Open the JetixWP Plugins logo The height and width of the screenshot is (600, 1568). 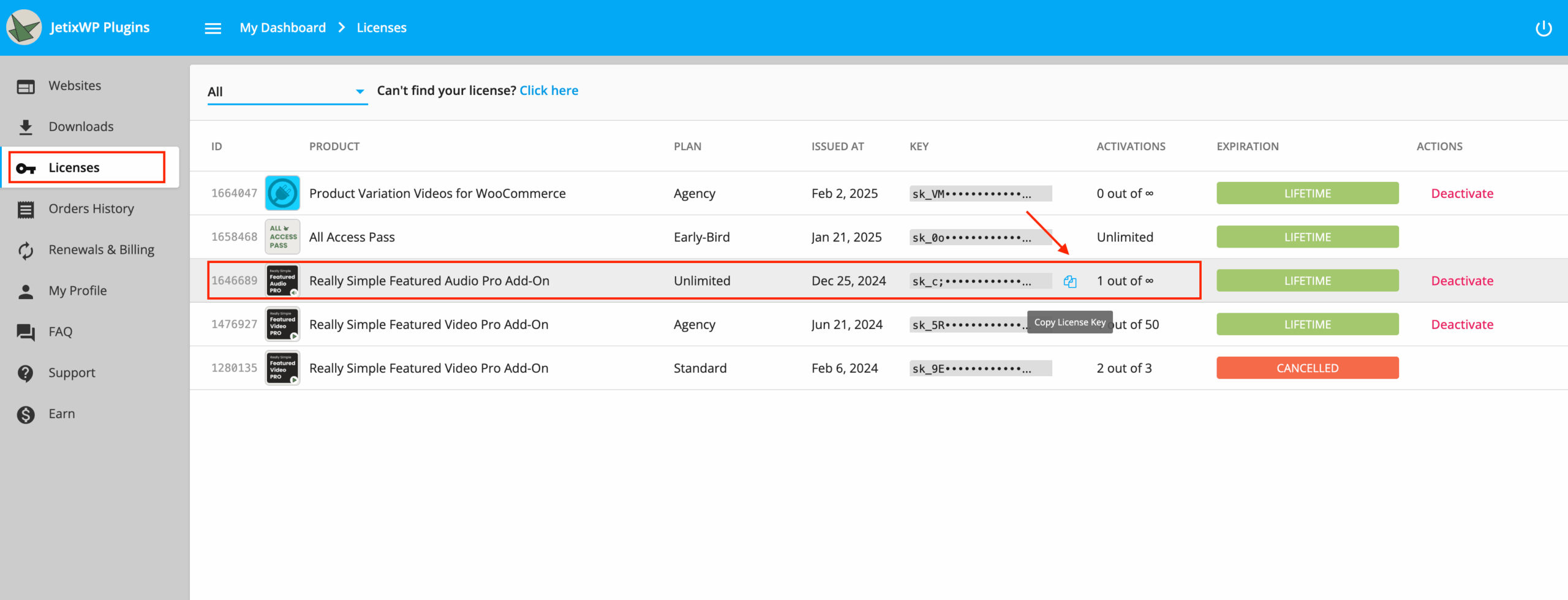click(24, 28)
